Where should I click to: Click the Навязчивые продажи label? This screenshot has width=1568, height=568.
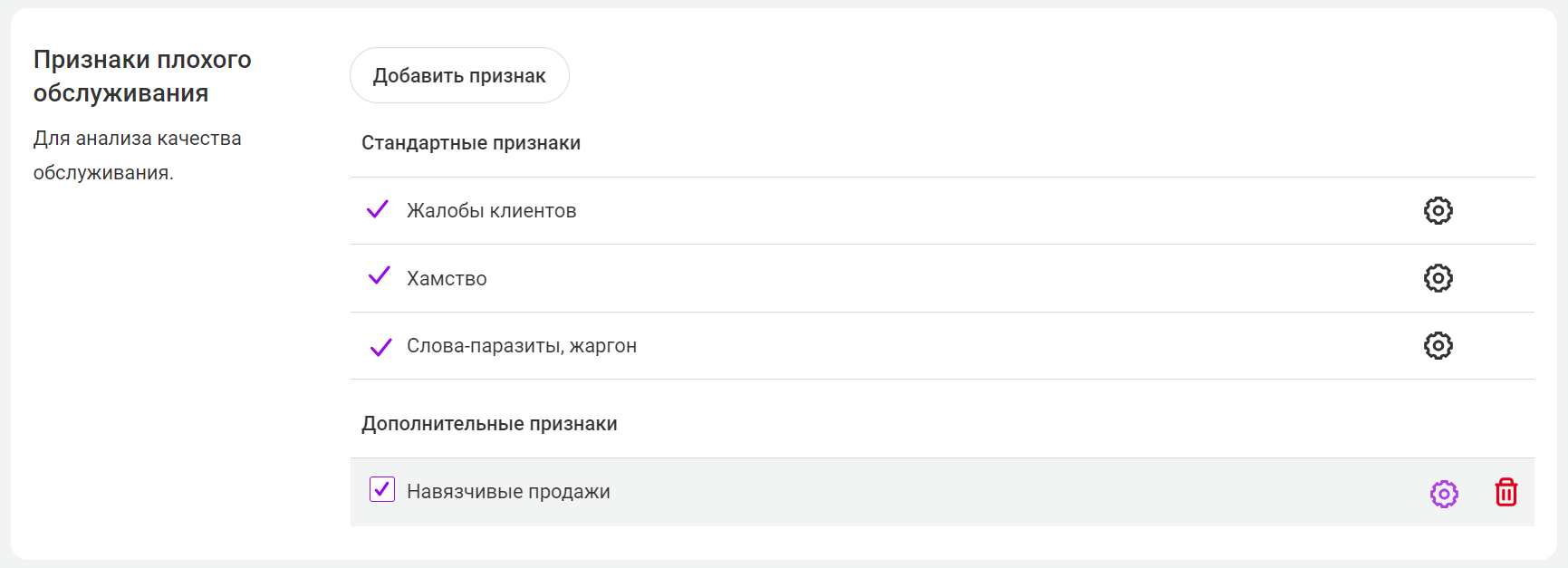(x=508, y=492)
